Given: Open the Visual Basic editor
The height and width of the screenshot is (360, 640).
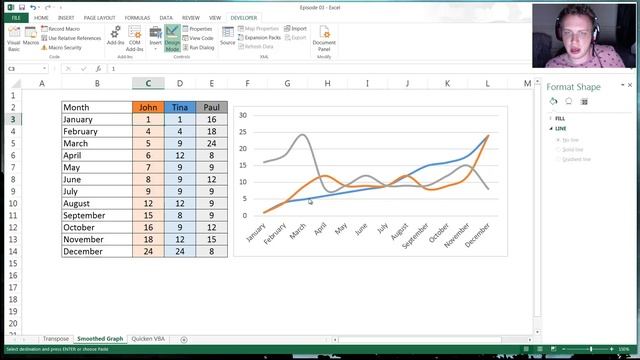Looking at the screenshot, I should tap(13, 39).
